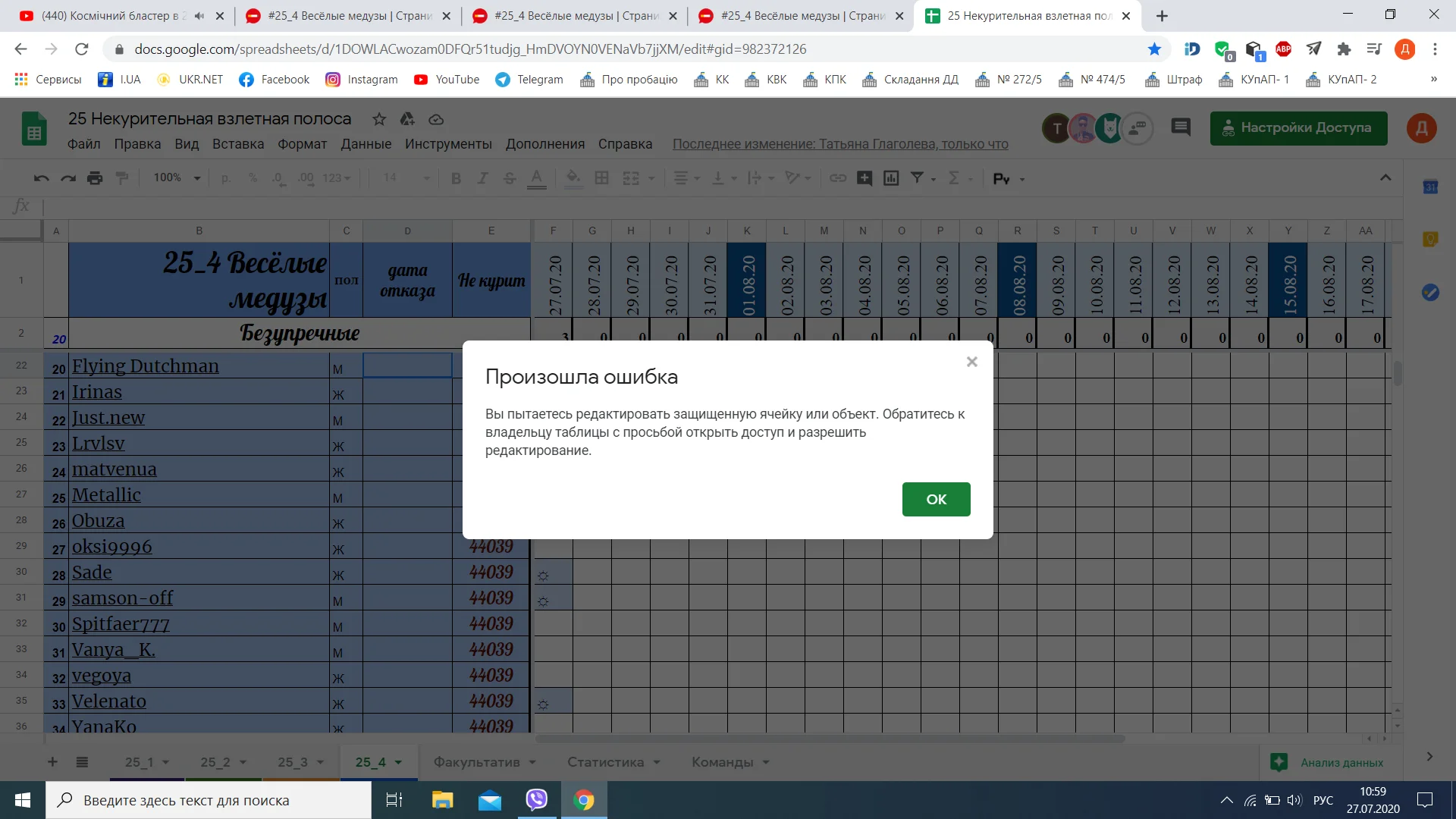
Task: Click the text color underline A
Action: click(536, 178)
